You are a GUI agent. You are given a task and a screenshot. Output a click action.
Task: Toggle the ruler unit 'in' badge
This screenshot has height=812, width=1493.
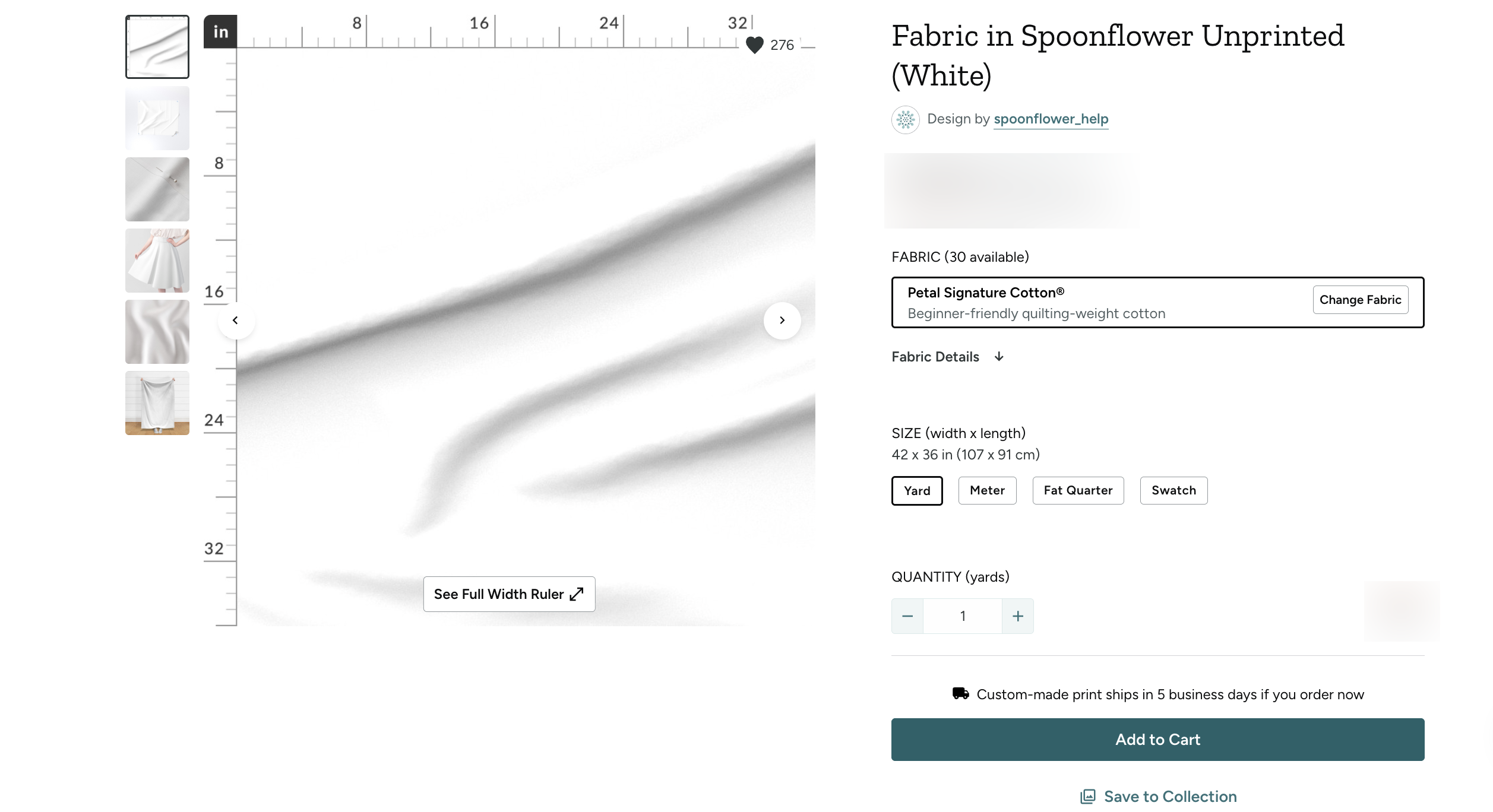pos(220,32)
